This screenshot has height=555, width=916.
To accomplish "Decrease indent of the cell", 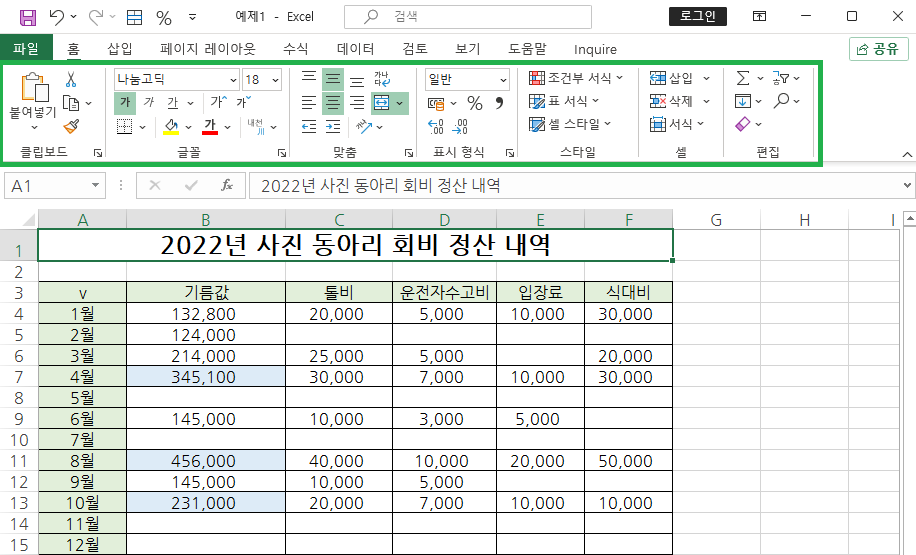I will coord(309,126).
